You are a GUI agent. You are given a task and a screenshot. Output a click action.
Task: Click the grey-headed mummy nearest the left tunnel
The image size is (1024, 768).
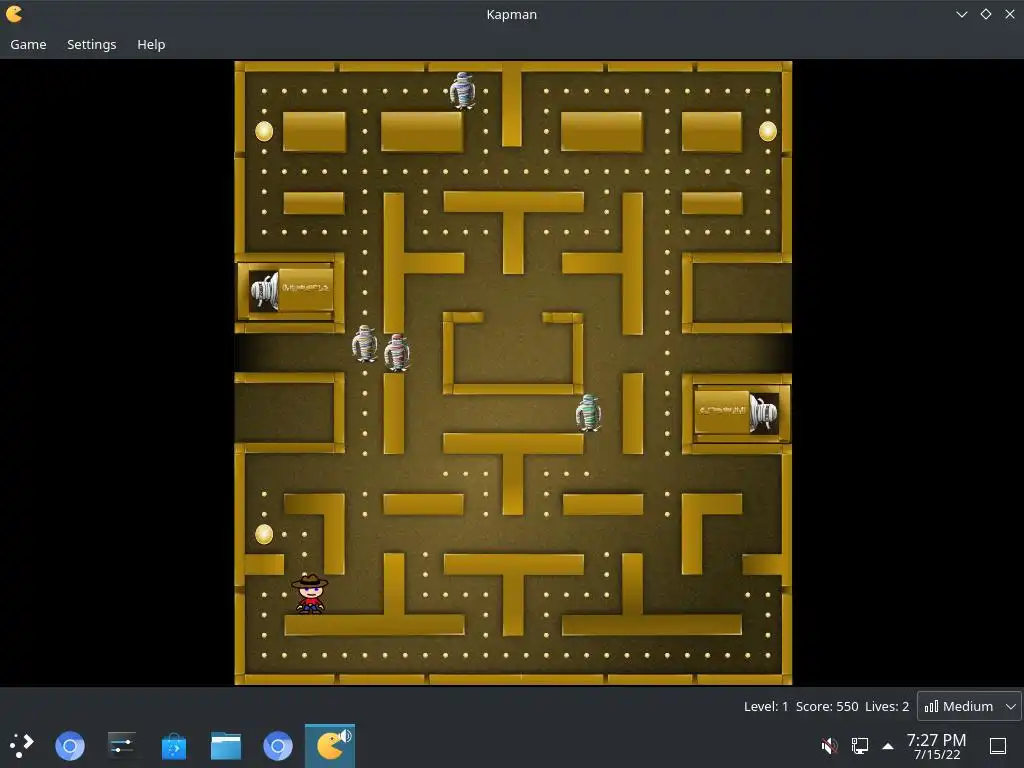[364, 344]
